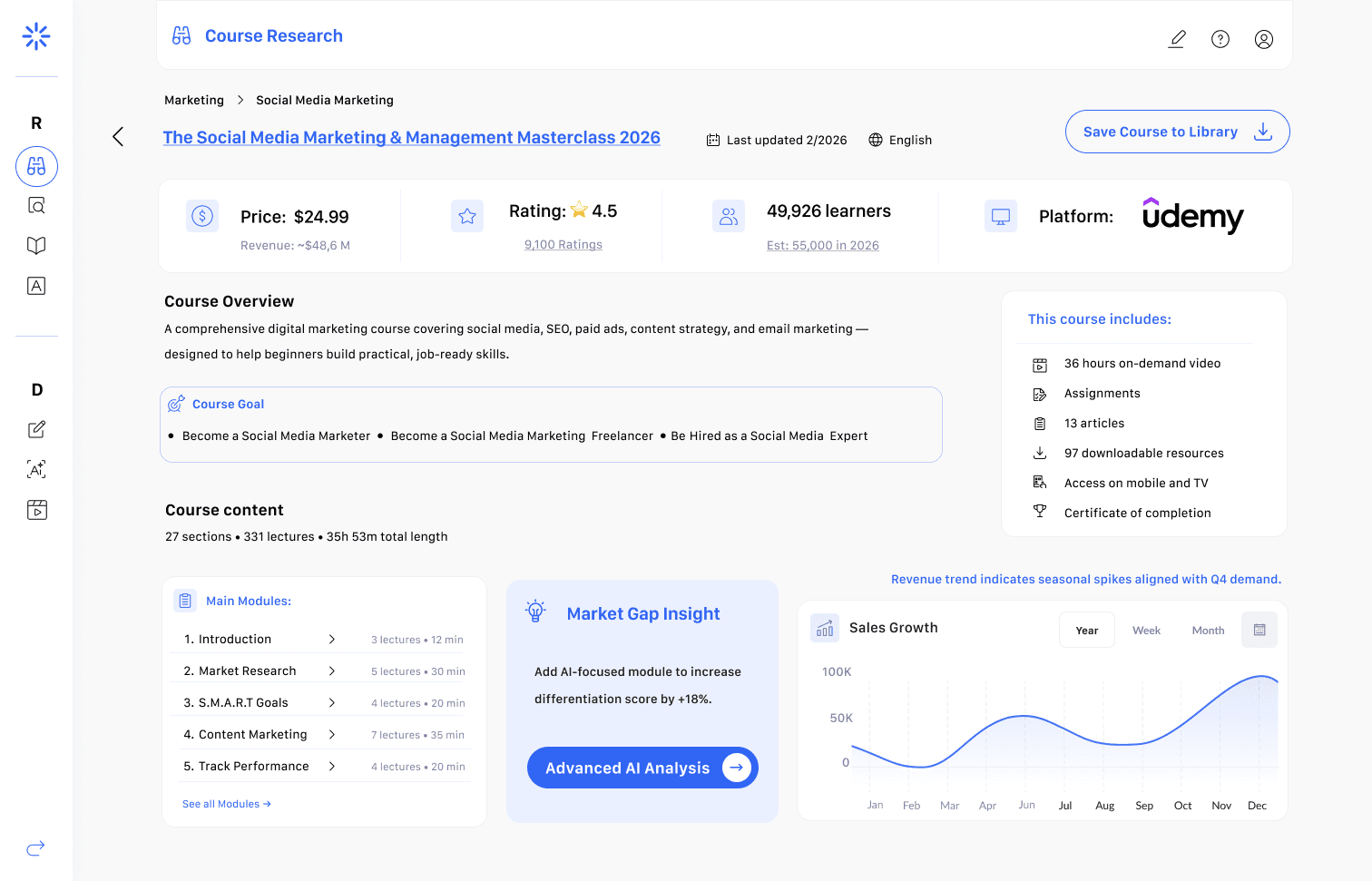Expand the 5. Track Performance module
This screenshot has width=1372, height=881.
332,767
